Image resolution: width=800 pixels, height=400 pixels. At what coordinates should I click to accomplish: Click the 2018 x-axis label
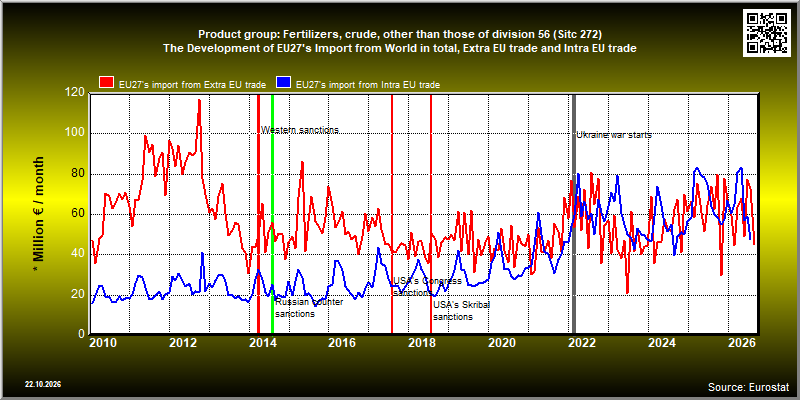click(x=421, y=343)
